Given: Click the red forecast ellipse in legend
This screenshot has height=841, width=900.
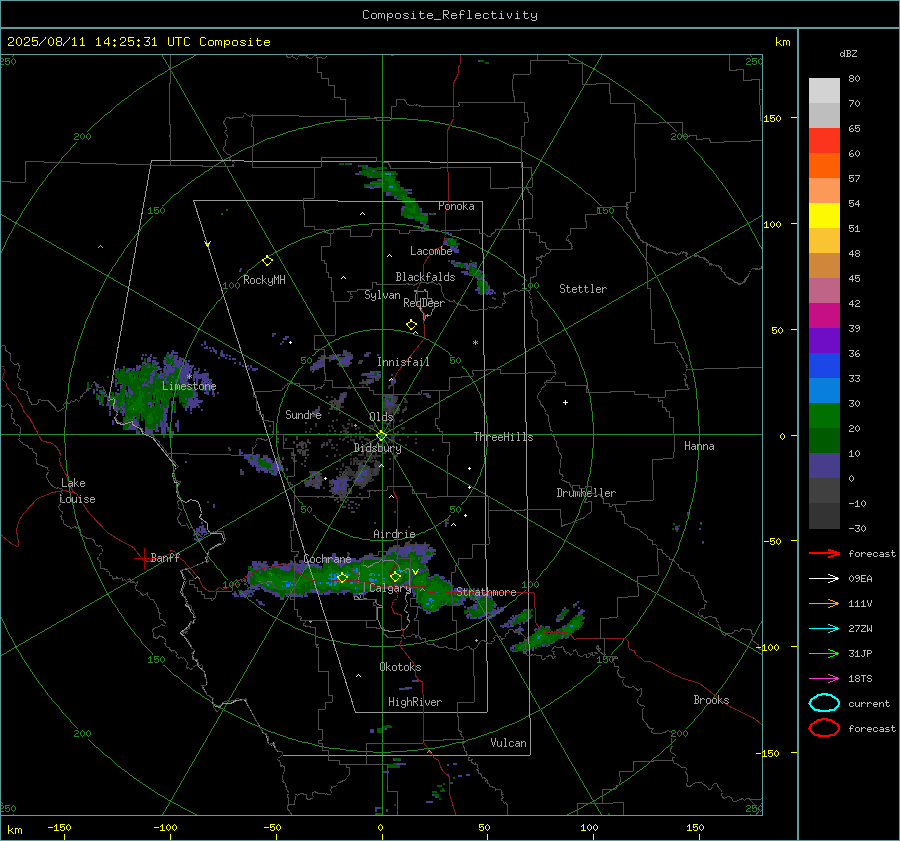Looking at the screenshot, I should tap(824, 728).
